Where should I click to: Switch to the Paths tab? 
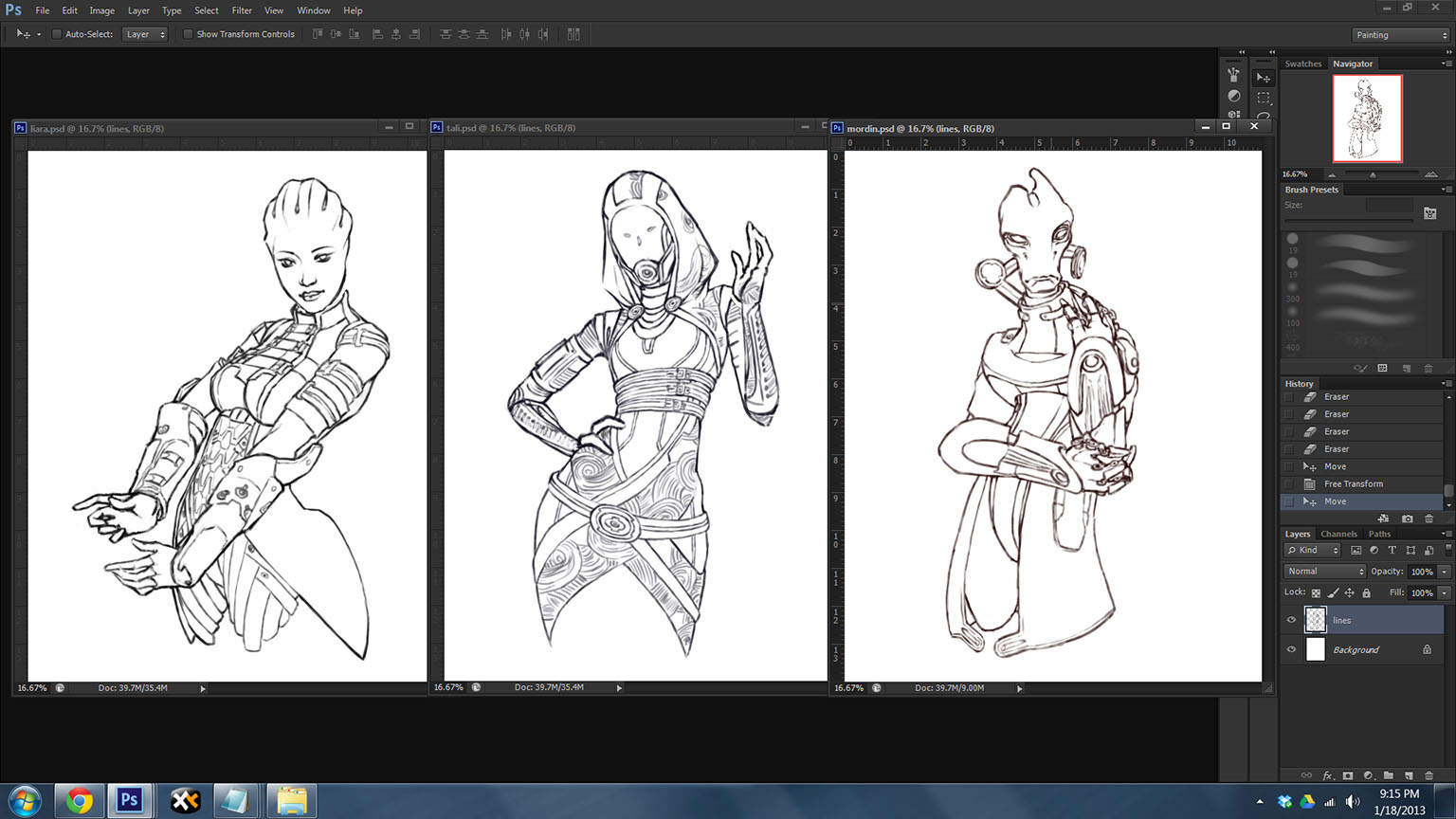[x=1379, y=534]
